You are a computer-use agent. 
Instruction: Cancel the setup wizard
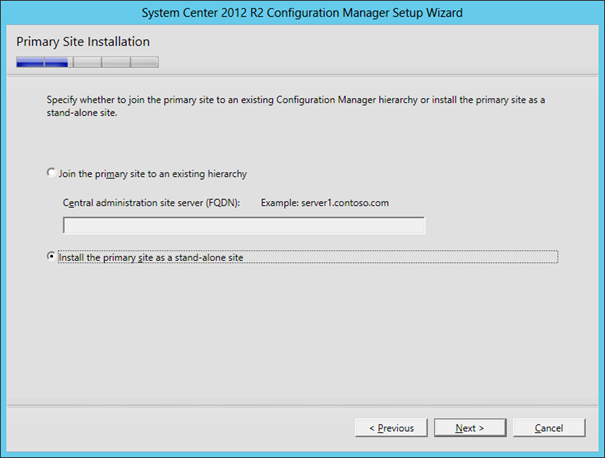[549, 428]
